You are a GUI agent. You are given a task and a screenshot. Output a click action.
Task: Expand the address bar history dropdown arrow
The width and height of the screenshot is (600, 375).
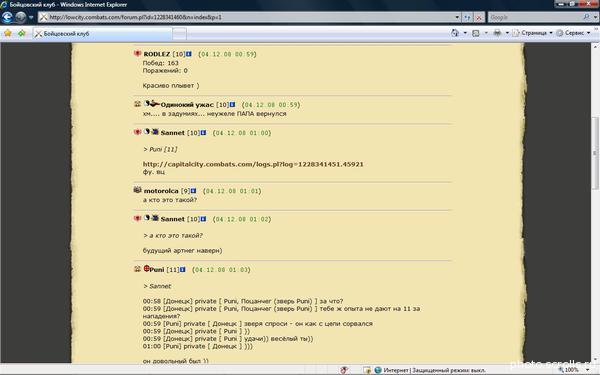[x=457, y=17]
